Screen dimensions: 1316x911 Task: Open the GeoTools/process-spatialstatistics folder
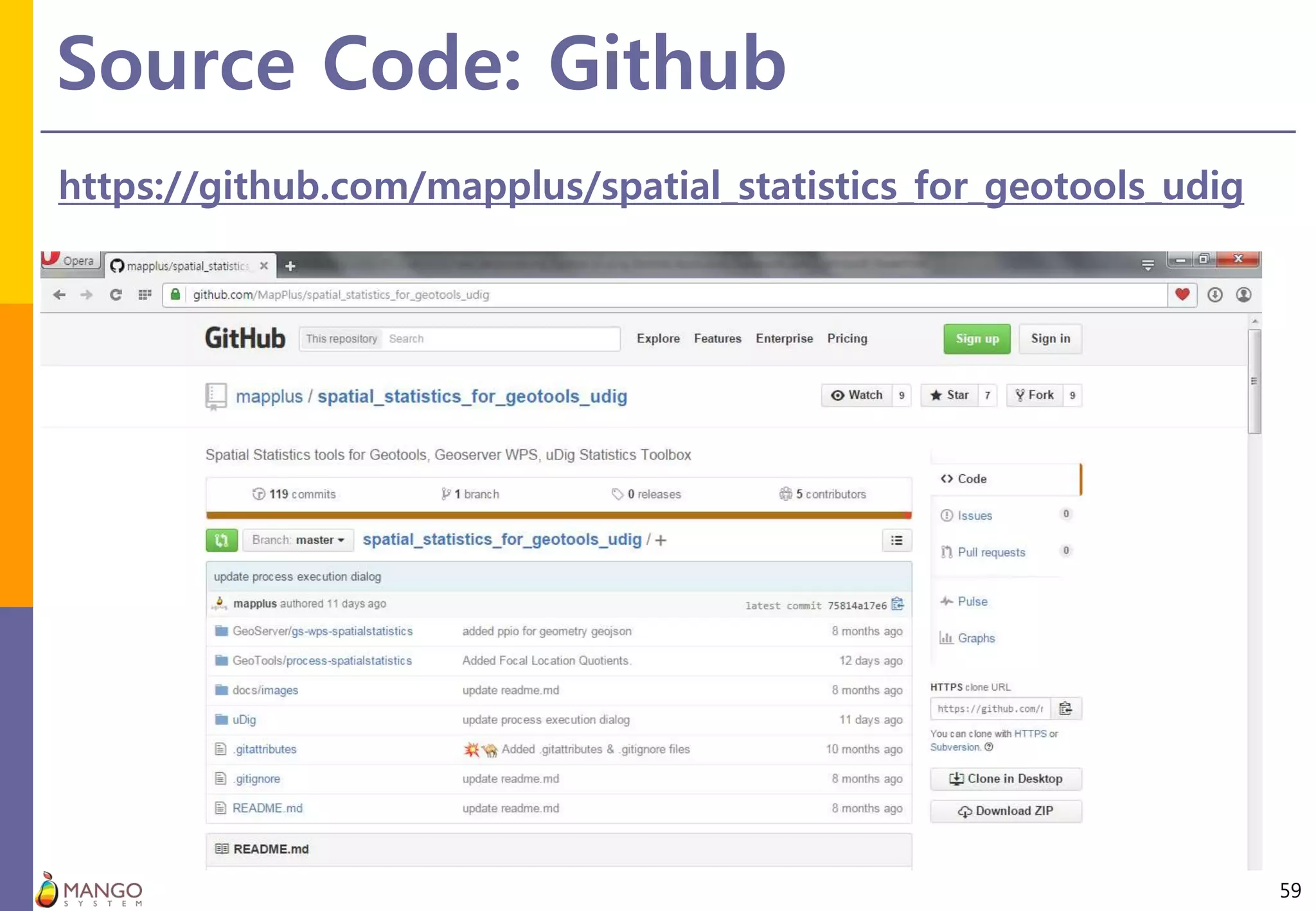pyautogui.click(x=322, y=660)
